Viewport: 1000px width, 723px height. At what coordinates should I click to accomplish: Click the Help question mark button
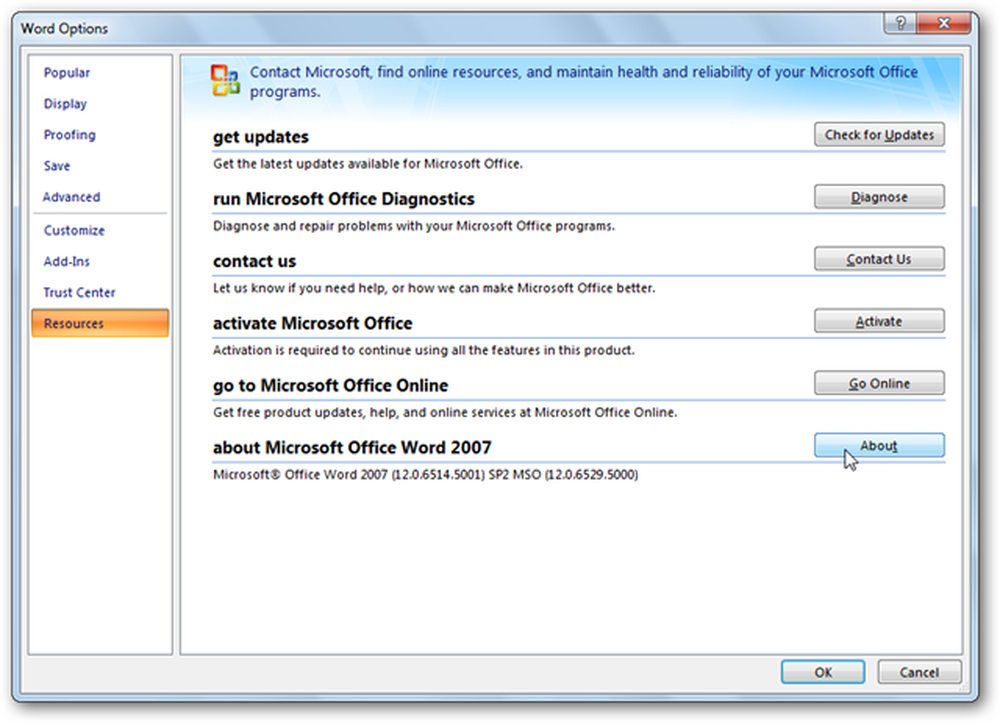901,24
